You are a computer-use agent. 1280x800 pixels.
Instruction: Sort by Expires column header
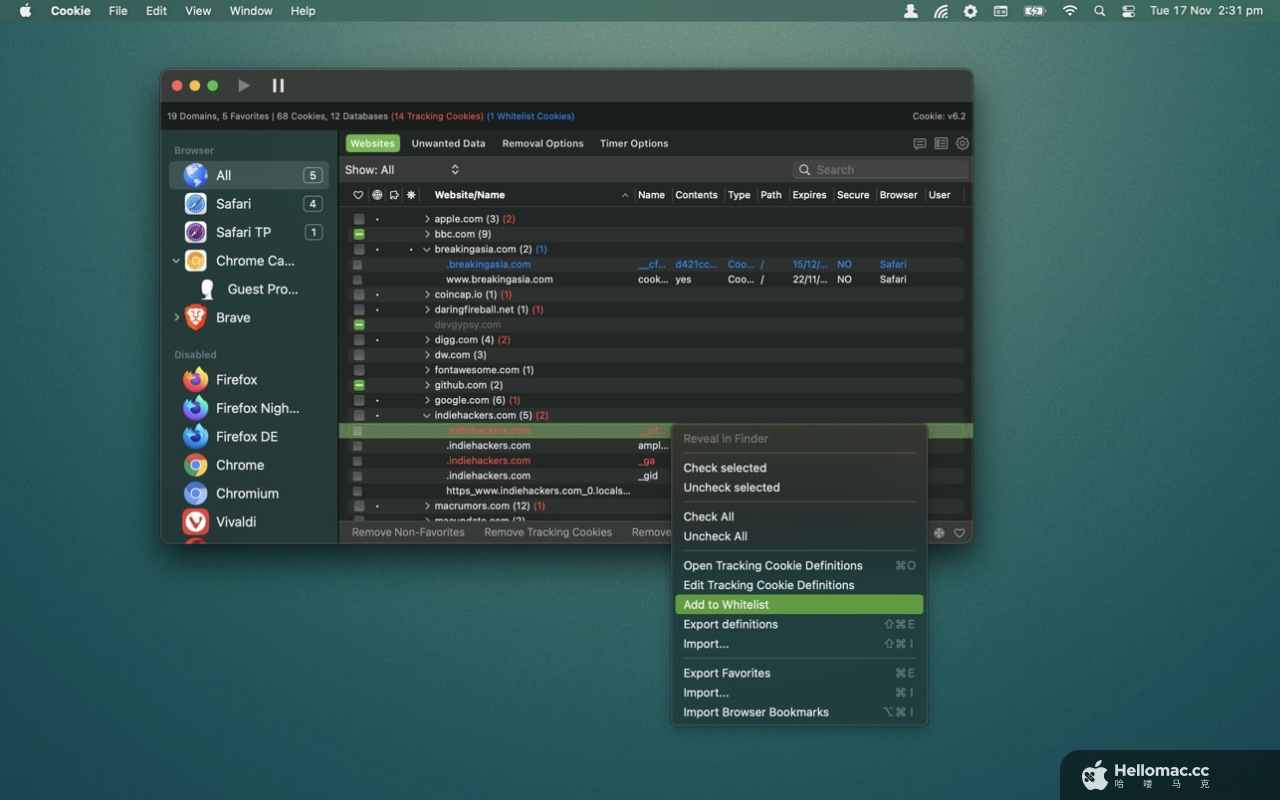point(810,195)
